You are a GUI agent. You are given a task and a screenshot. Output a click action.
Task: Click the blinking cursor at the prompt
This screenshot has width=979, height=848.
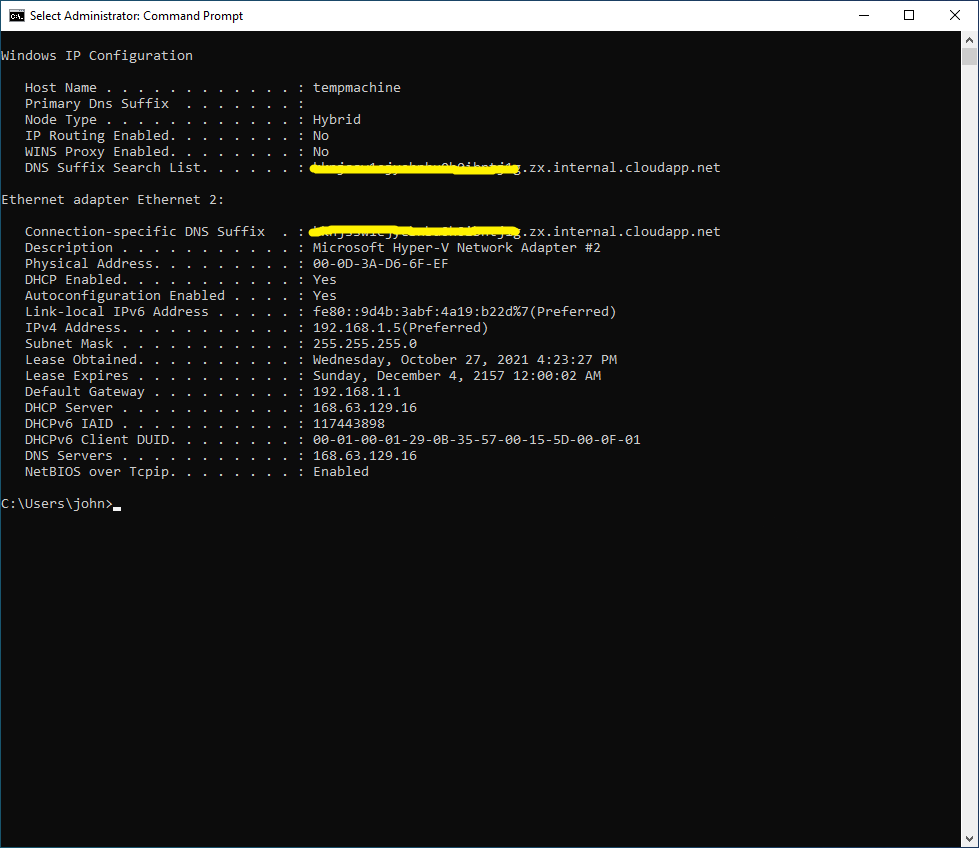(x=116, y=508)
